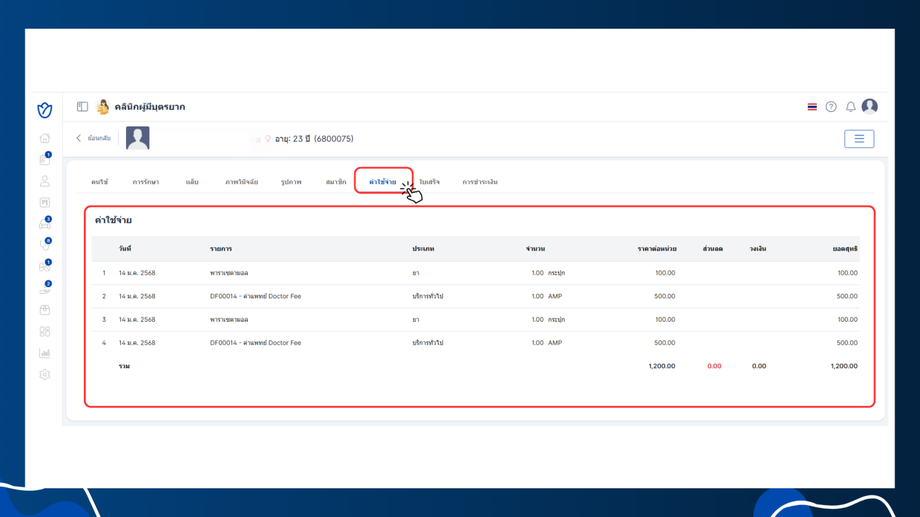Open the hand payment sidebar icon
The width and height of the screenshot is (920, 517).
pyautogui.click(x=45, y=288)
